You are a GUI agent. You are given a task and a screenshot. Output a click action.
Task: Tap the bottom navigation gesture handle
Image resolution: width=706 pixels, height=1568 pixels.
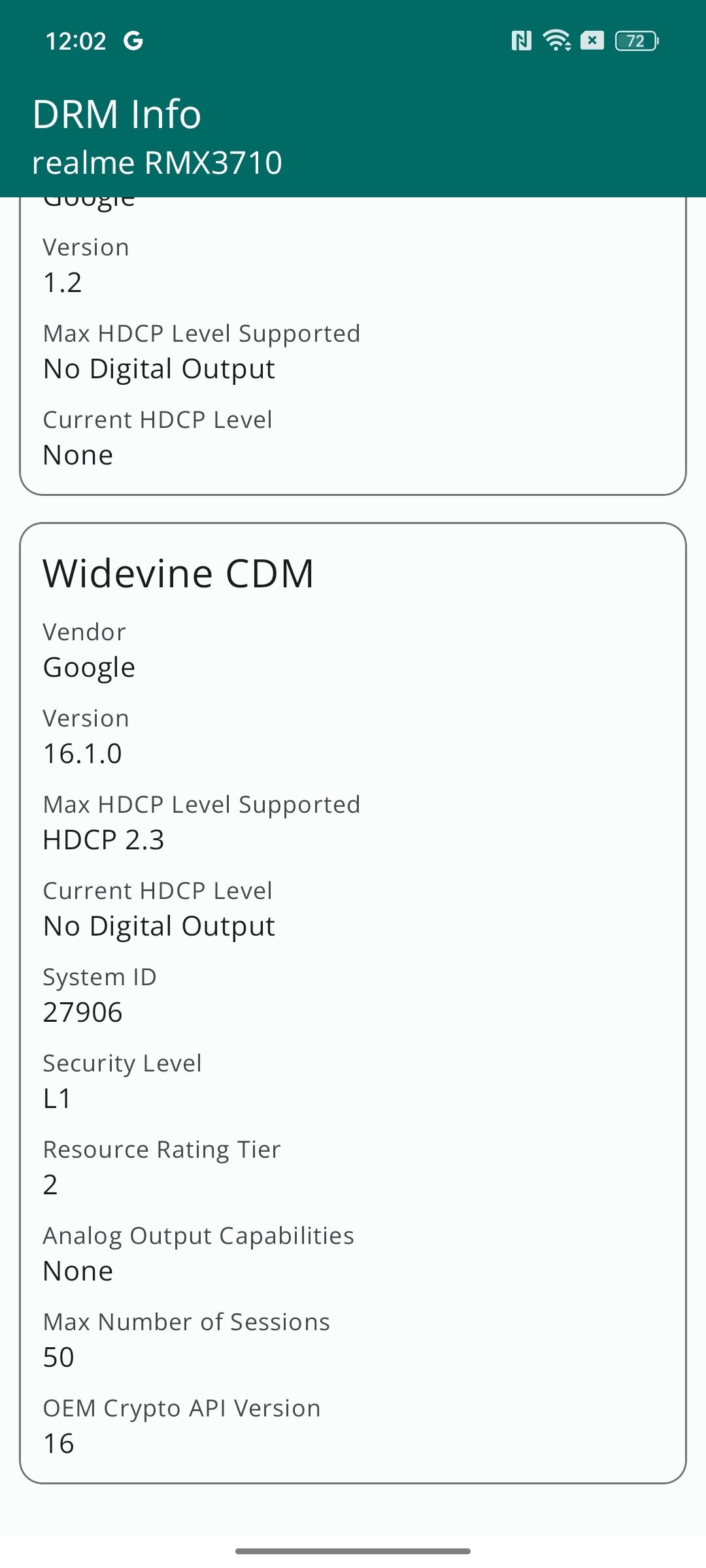coord(353,1551)
